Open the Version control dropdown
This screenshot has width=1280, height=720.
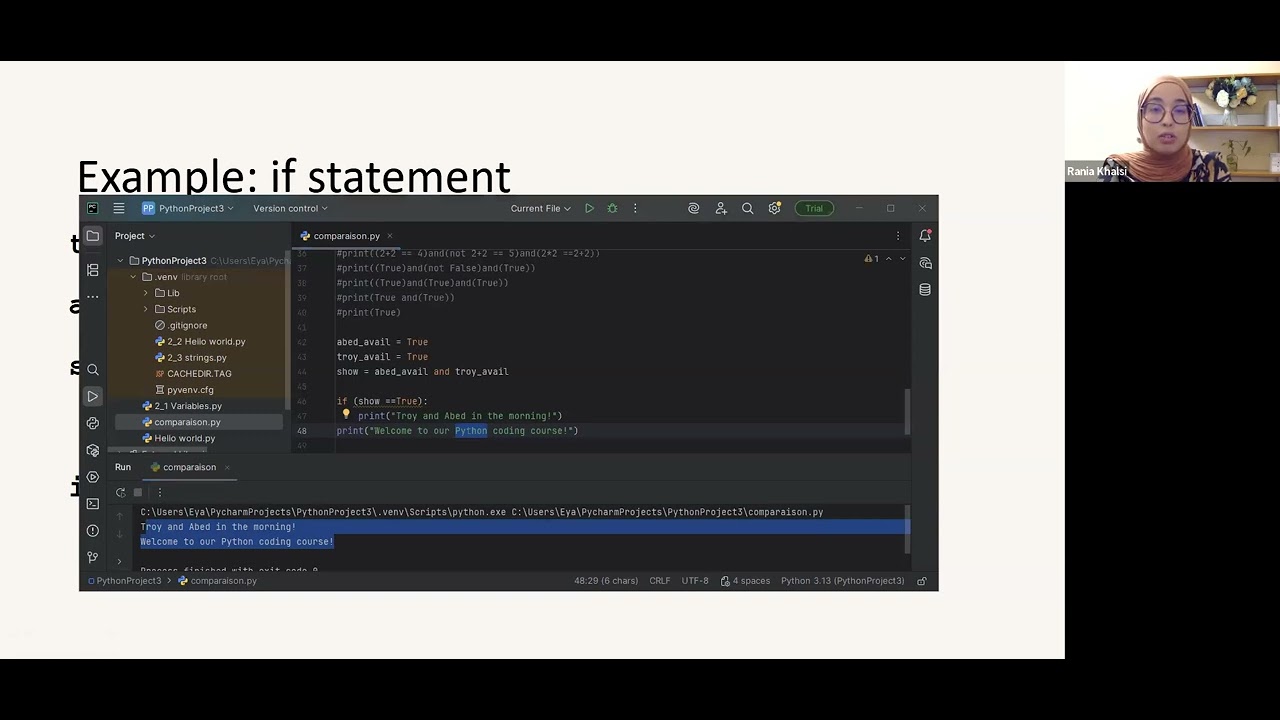tap(290, 208)
